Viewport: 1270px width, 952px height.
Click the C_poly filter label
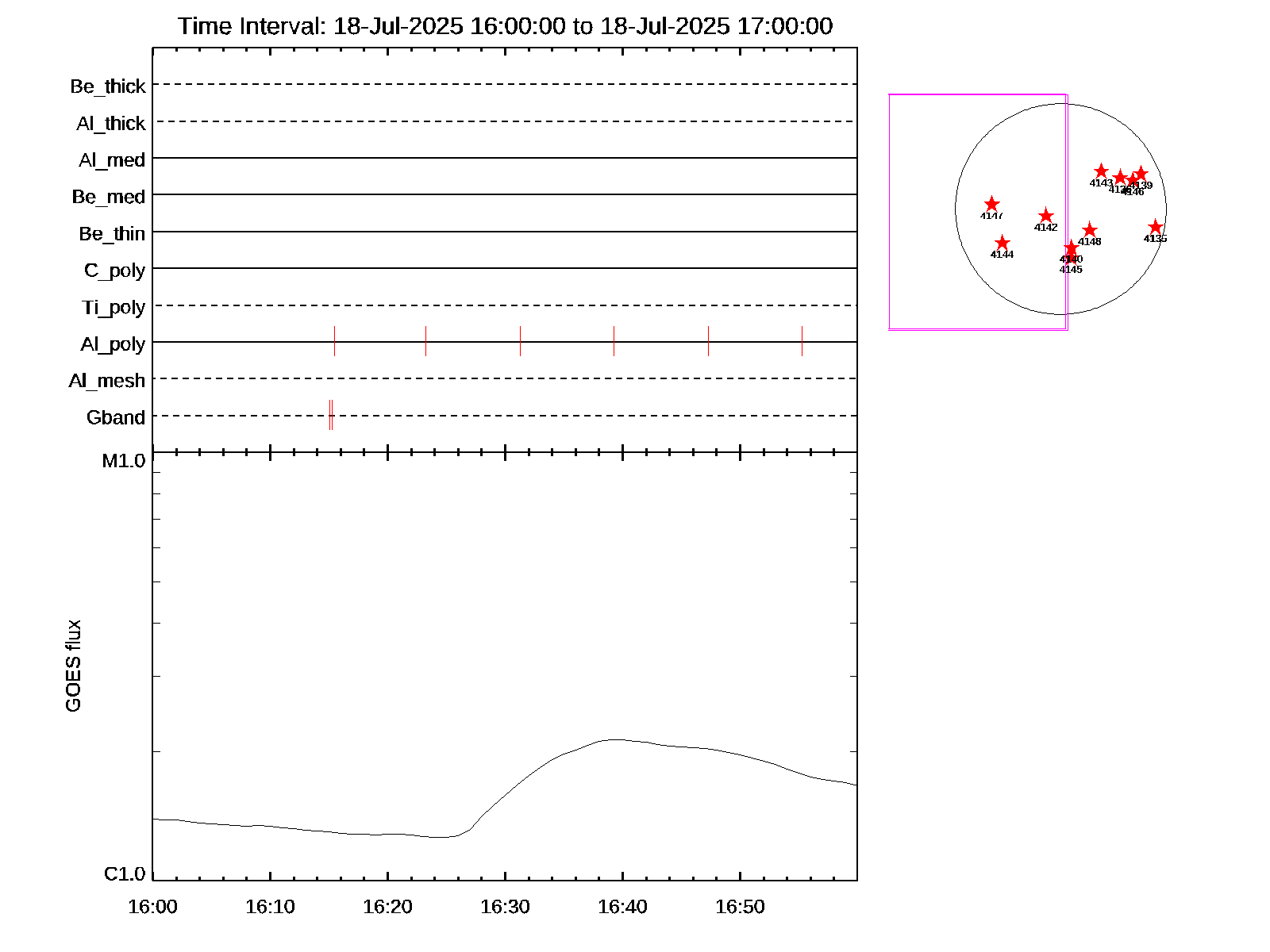click(115, 271)
